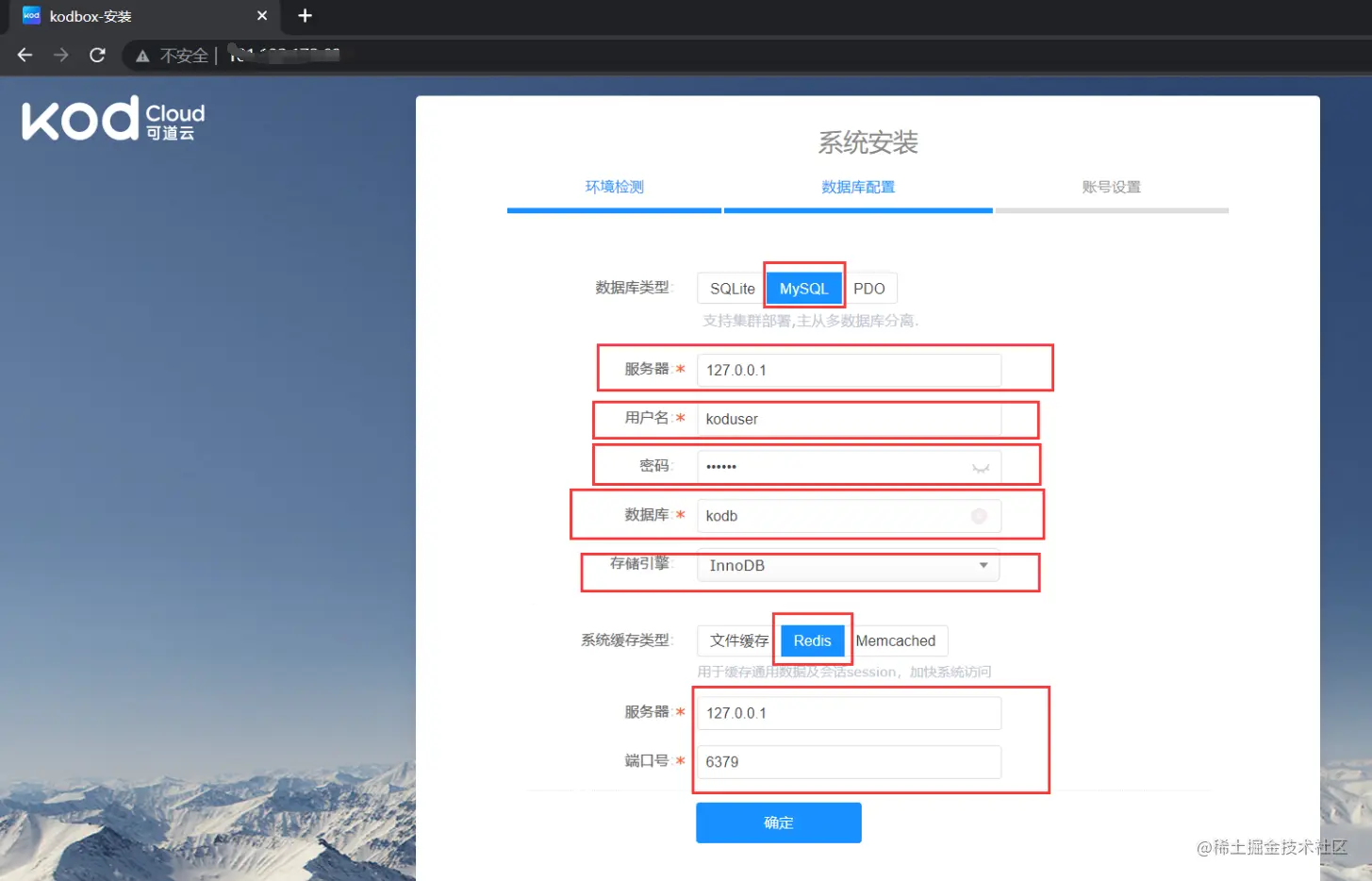Focus the Redis 服务器 field

[849, 713]
